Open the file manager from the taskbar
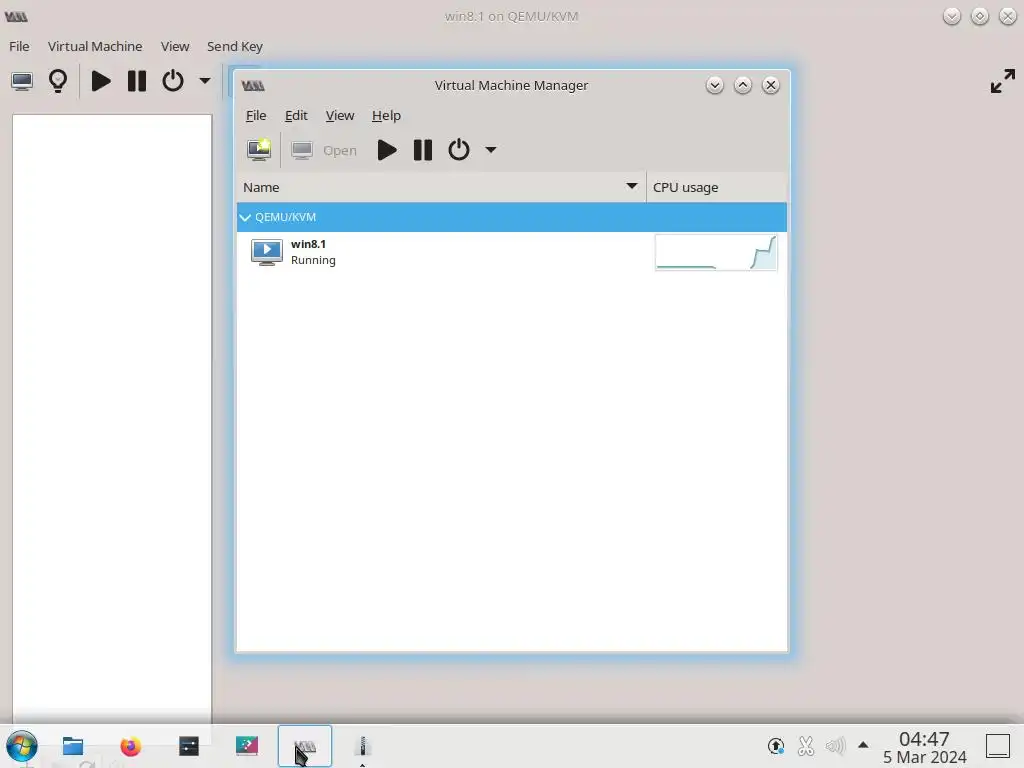The image size is (1024, 768). [72, 746]
